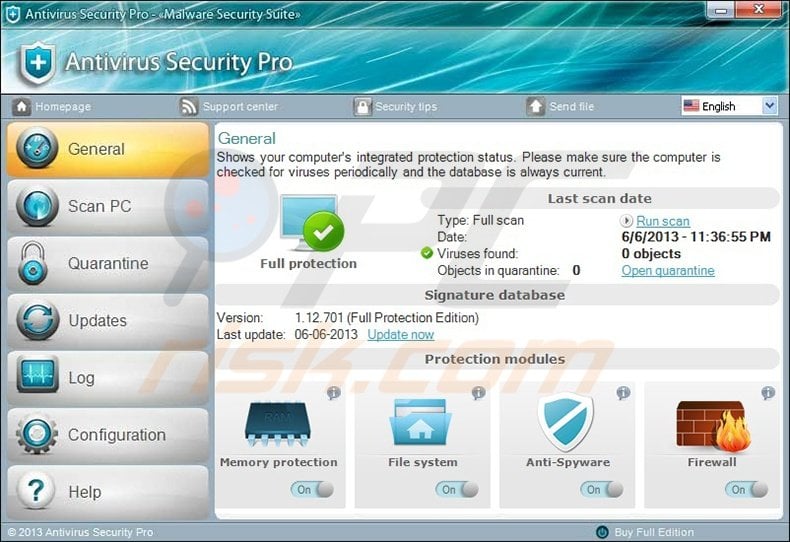
Task: Click the Quarantine padlock icon
Action: click(x=33, y=263)
